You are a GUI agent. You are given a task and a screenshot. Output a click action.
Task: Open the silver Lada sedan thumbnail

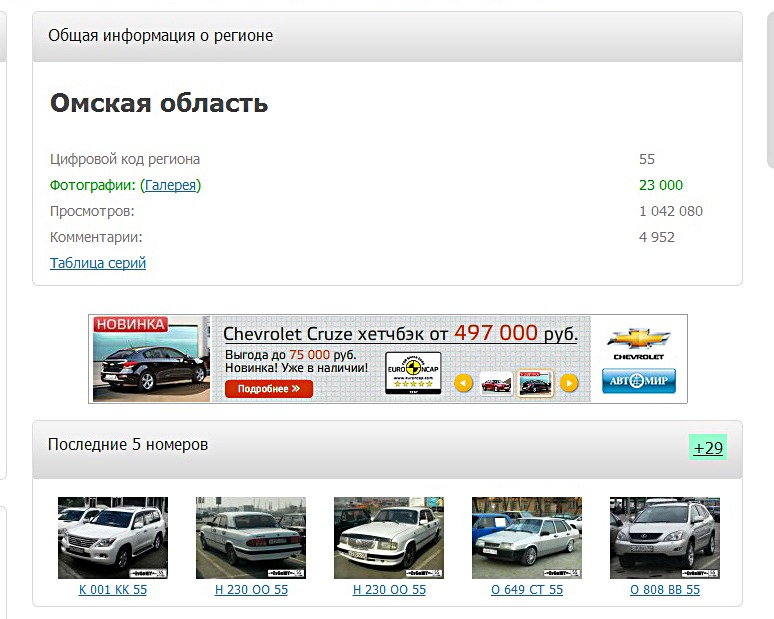pyautogui.click(x=527, y=537)
